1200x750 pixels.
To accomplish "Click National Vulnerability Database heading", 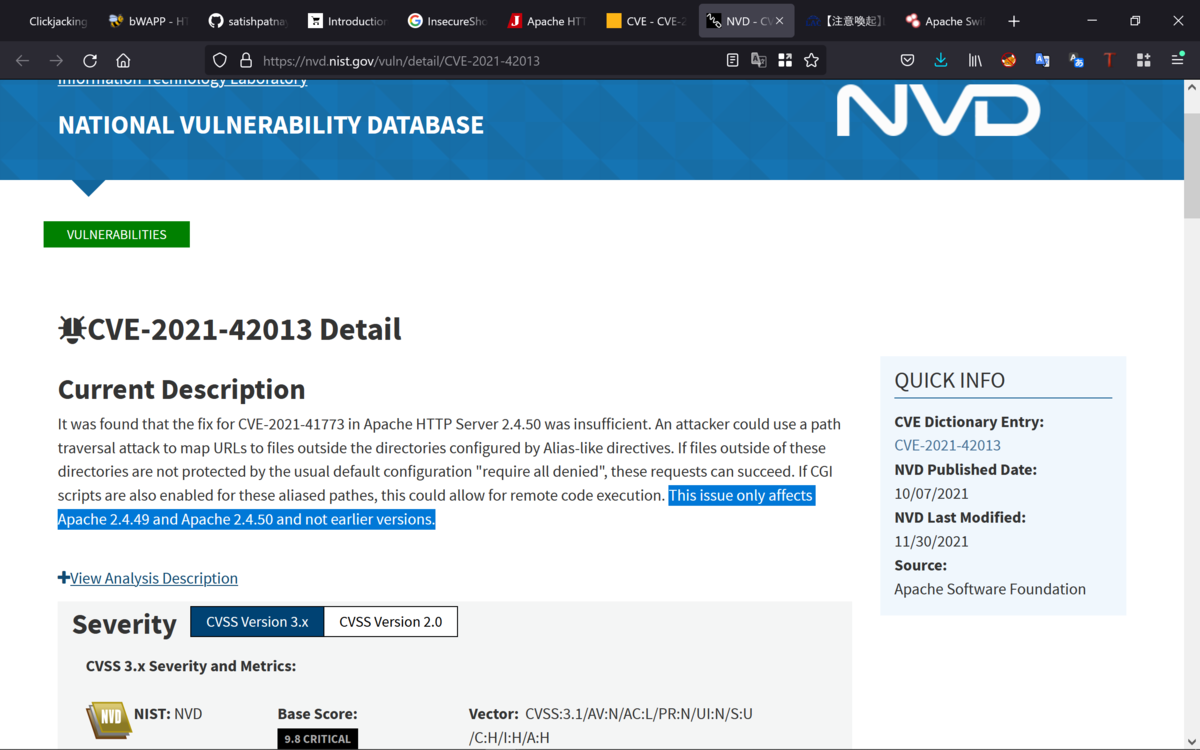I will pyautogui.click(x=271, y=125).
